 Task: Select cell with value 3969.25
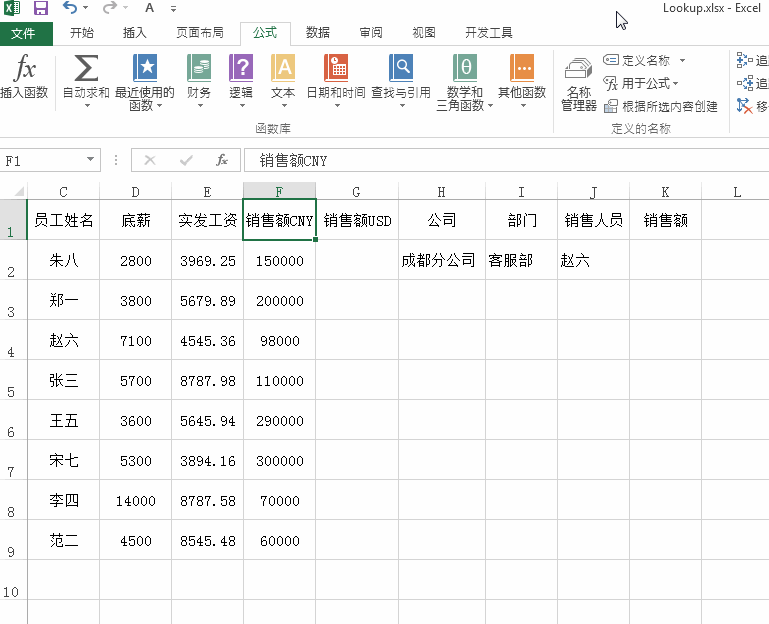click(x=207, y=260)
